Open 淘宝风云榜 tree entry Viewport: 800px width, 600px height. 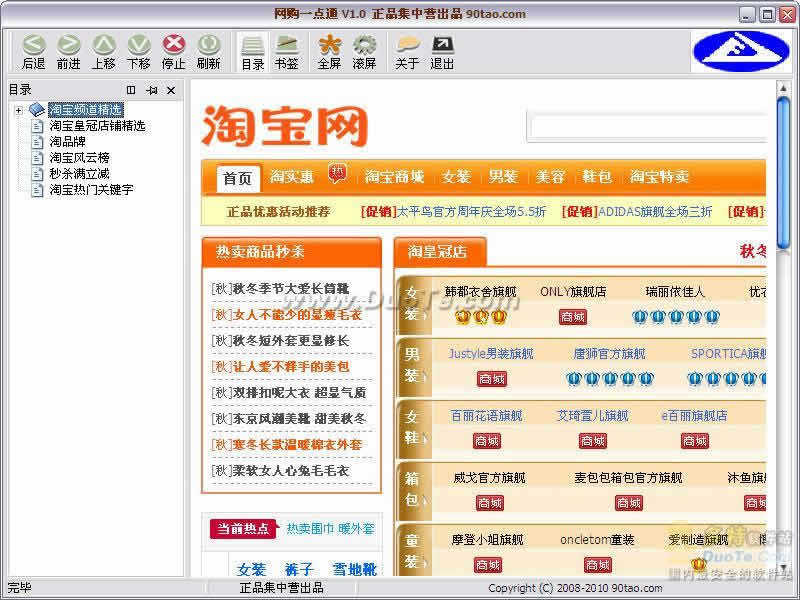(80, 158)
